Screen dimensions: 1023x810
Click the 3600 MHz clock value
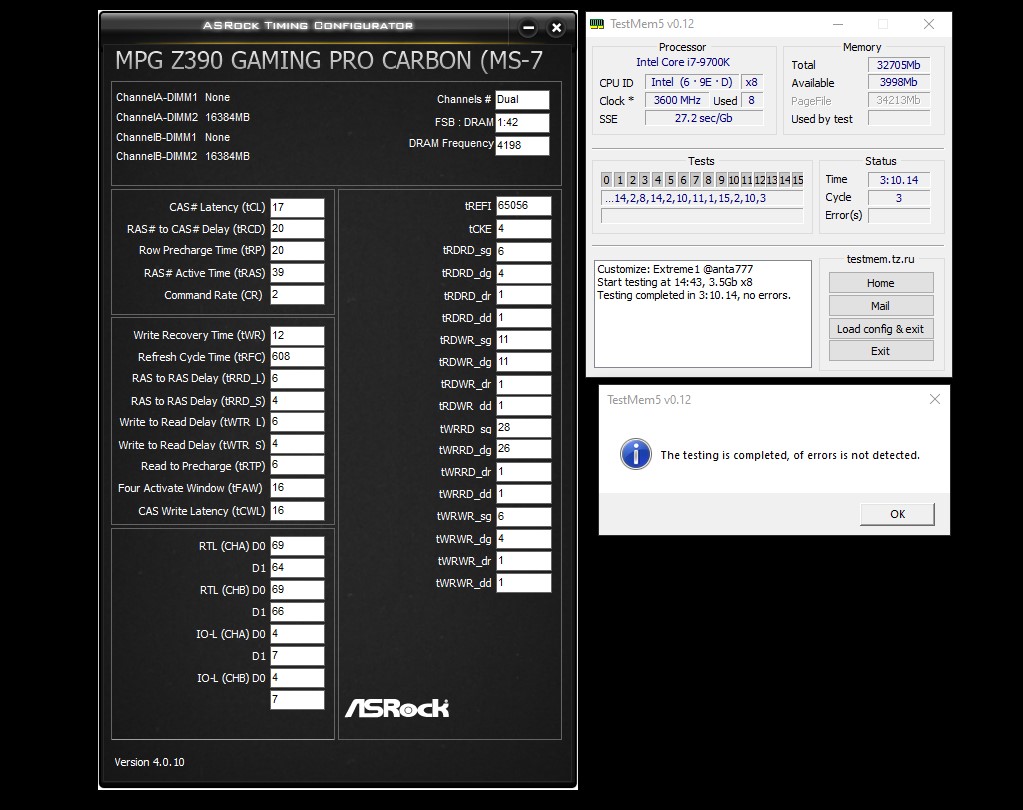coord(677,100)
